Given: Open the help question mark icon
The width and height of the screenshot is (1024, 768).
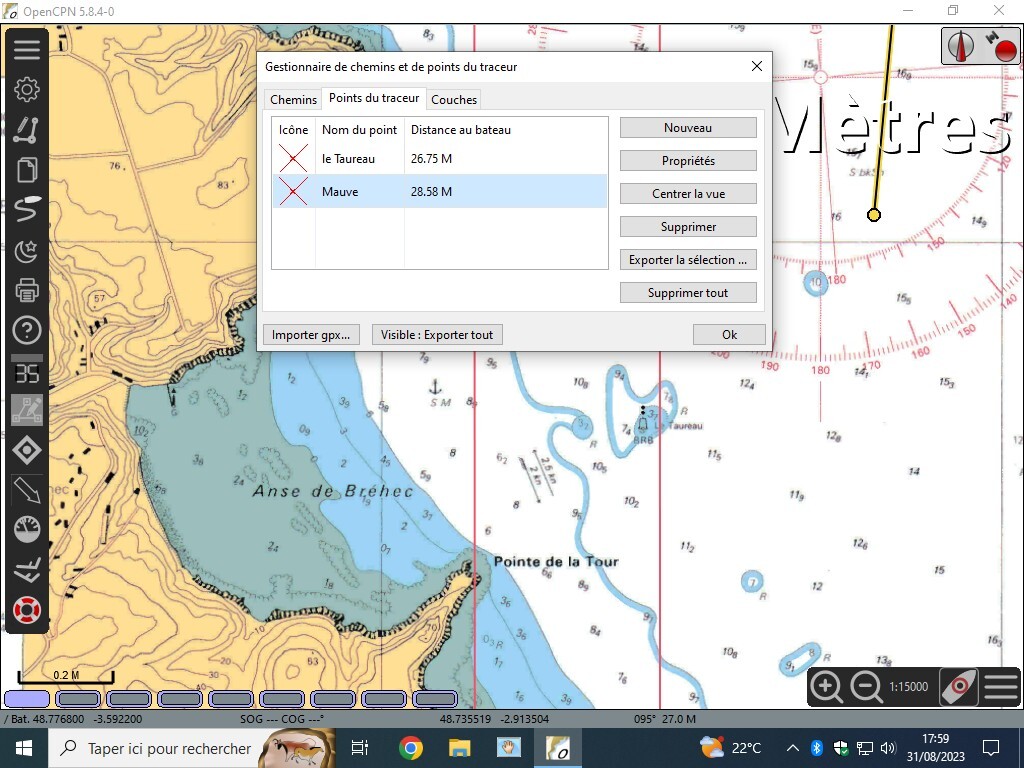Looking at the screenshot, I should coord(27,330).
